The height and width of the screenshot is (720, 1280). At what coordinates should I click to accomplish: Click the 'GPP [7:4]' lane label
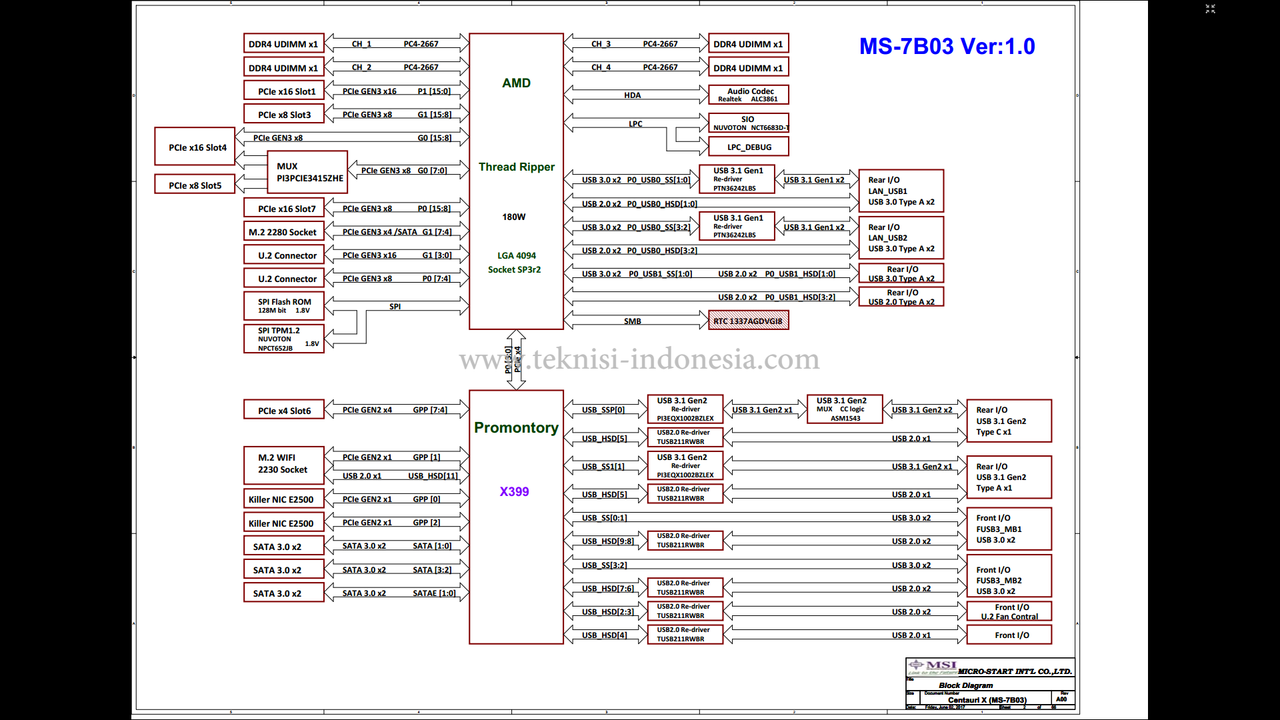tap(432, 410)
